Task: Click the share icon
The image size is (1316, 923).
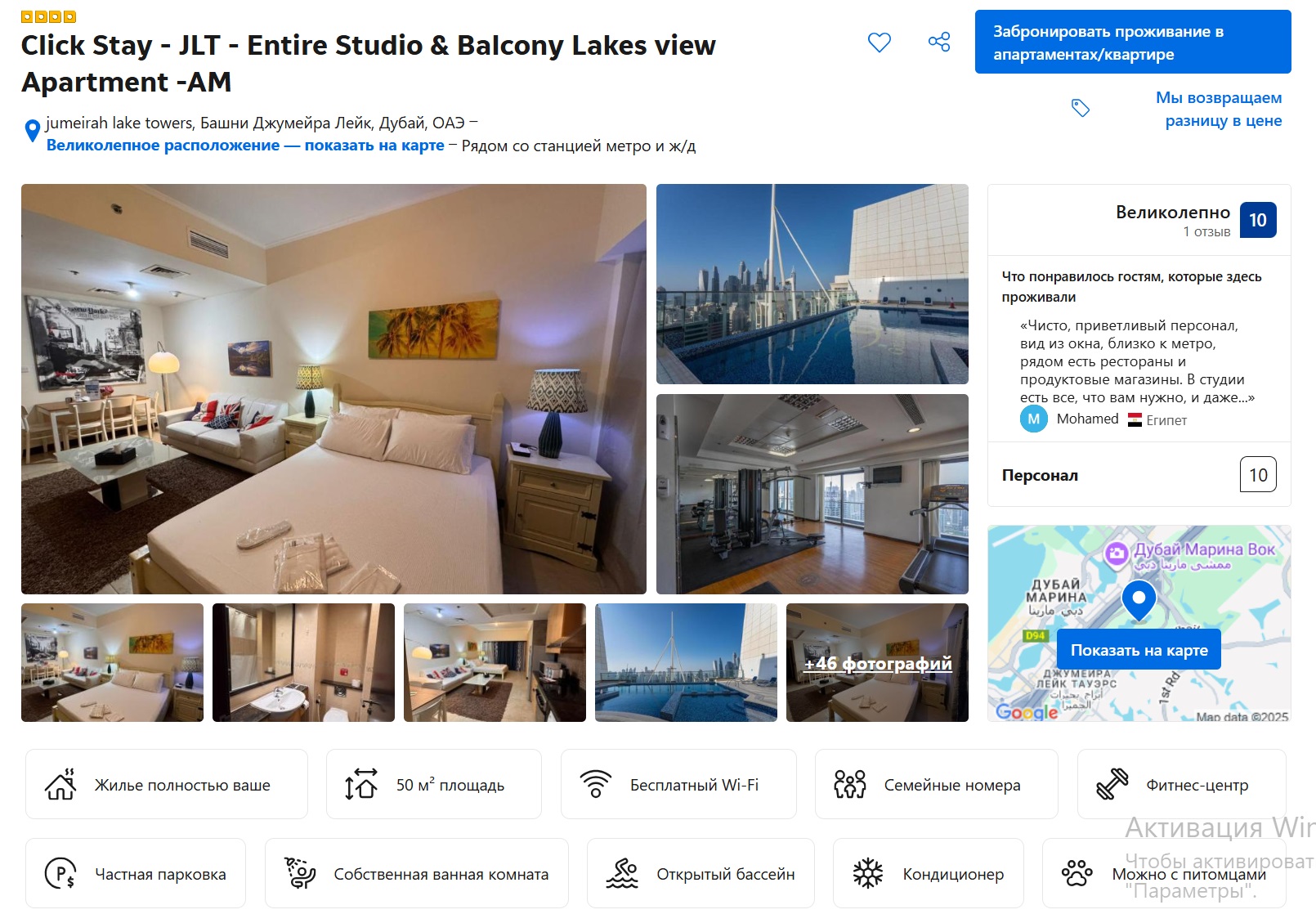Action: click(x=939, y=42)
